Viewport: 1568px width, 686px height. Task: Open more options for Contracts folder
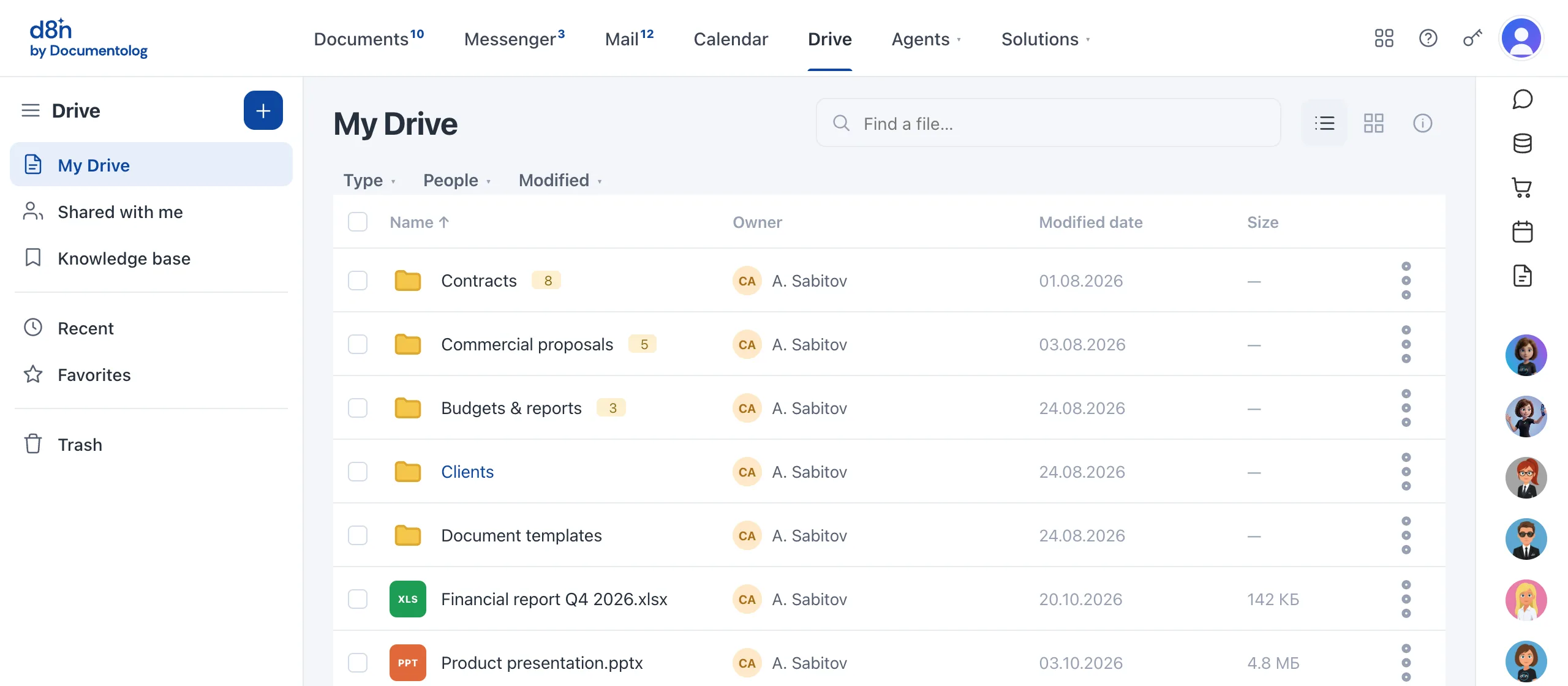tap(1406, 281)
